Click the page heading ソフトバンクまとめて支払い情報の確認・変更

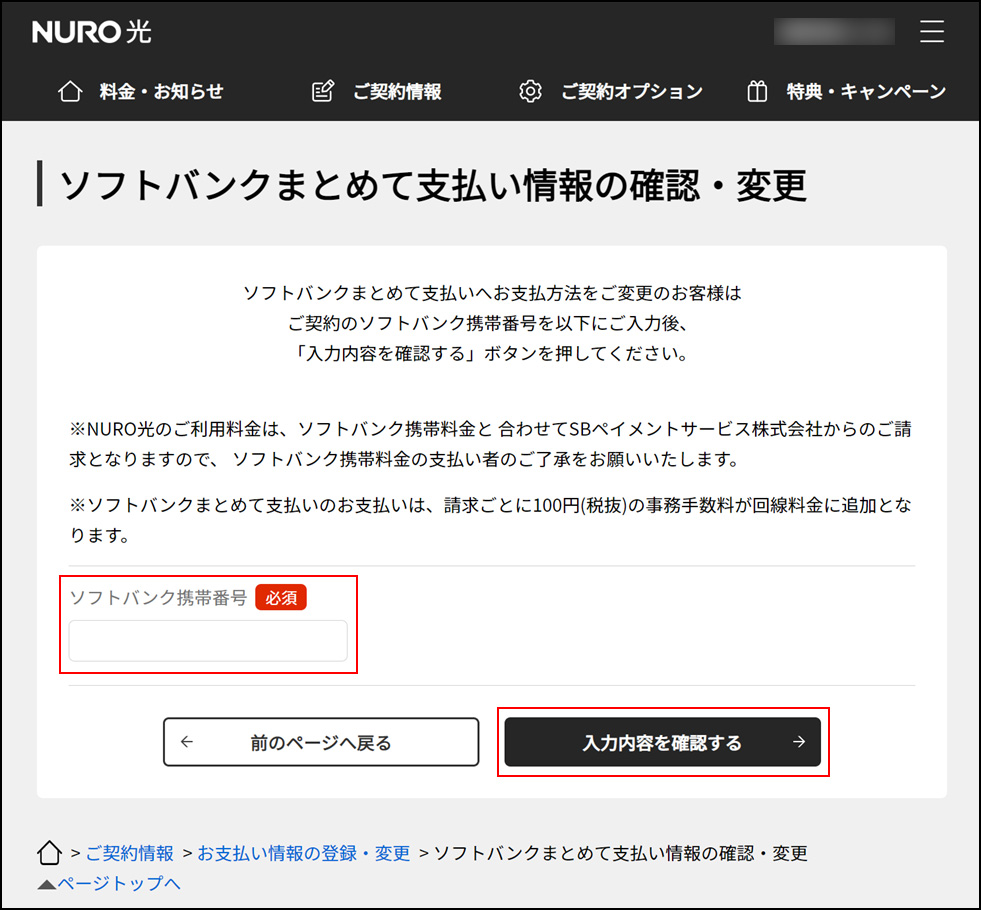[433, 186]
